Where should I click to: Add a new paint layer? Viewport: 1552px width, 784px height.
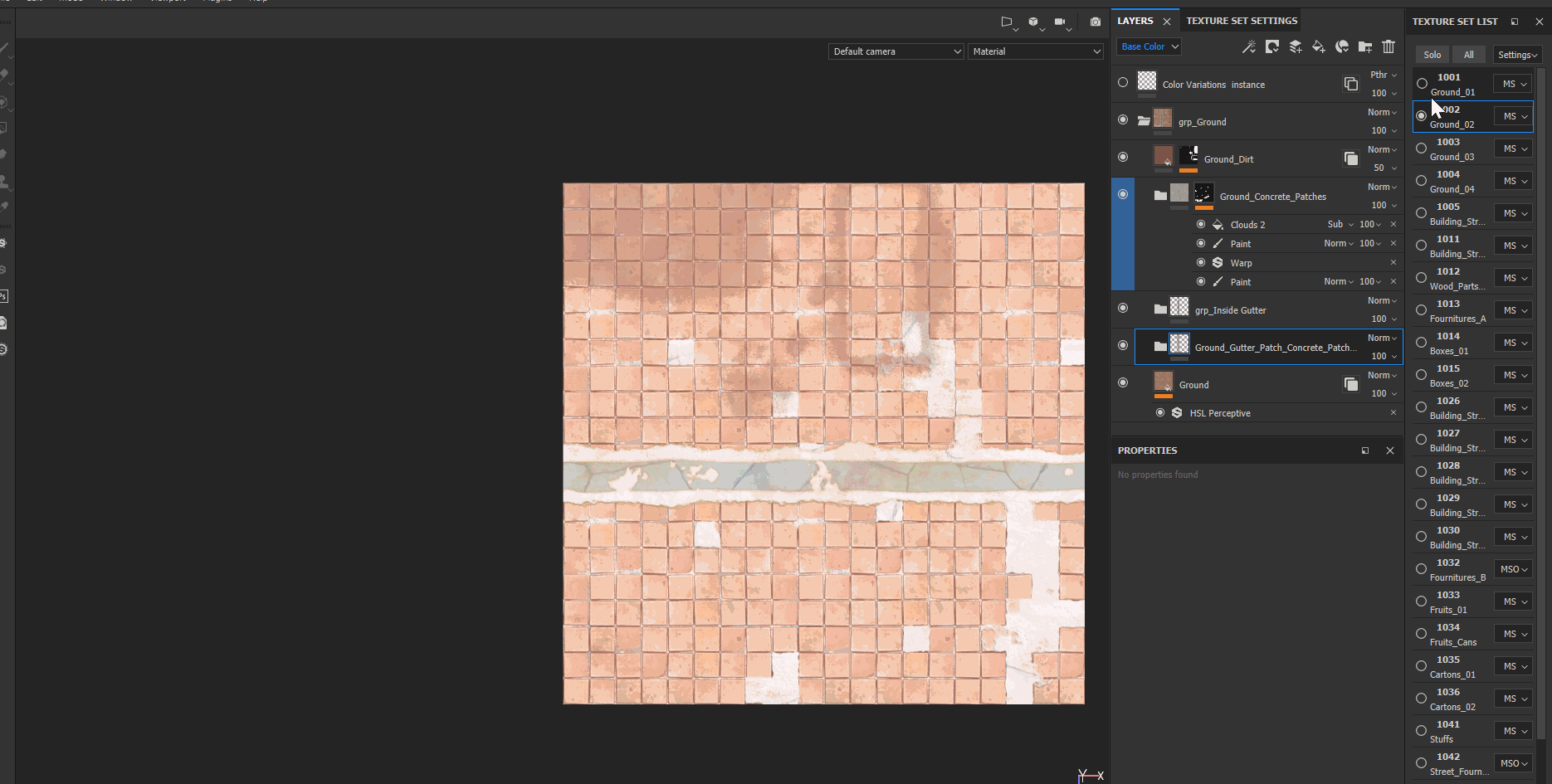point(1295,47)
